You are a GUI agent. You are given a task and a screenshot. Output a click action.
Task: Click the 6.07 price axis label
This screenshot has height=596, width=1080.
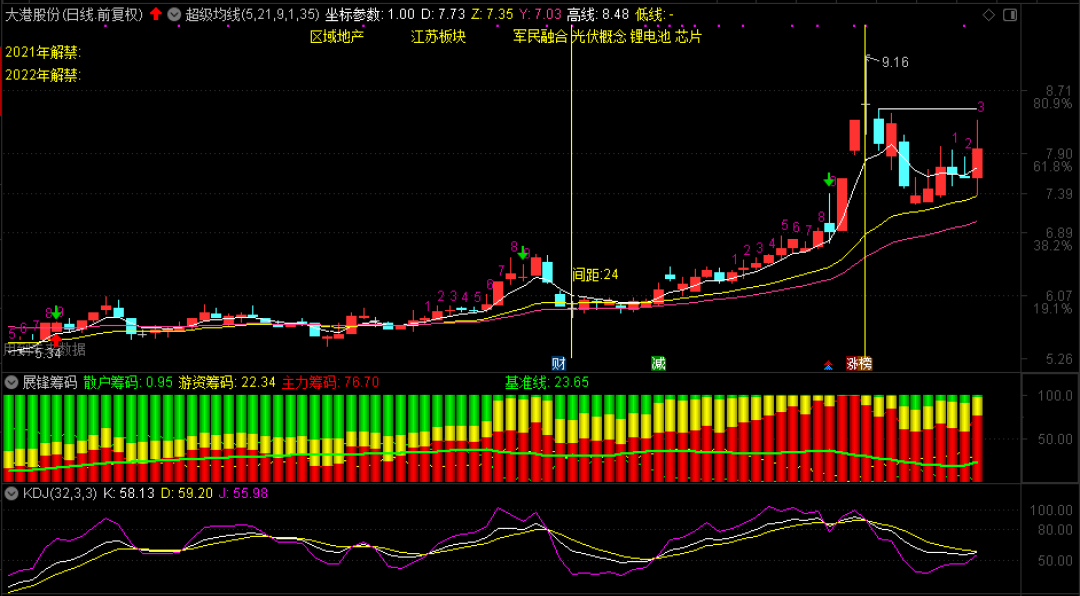1059,296
